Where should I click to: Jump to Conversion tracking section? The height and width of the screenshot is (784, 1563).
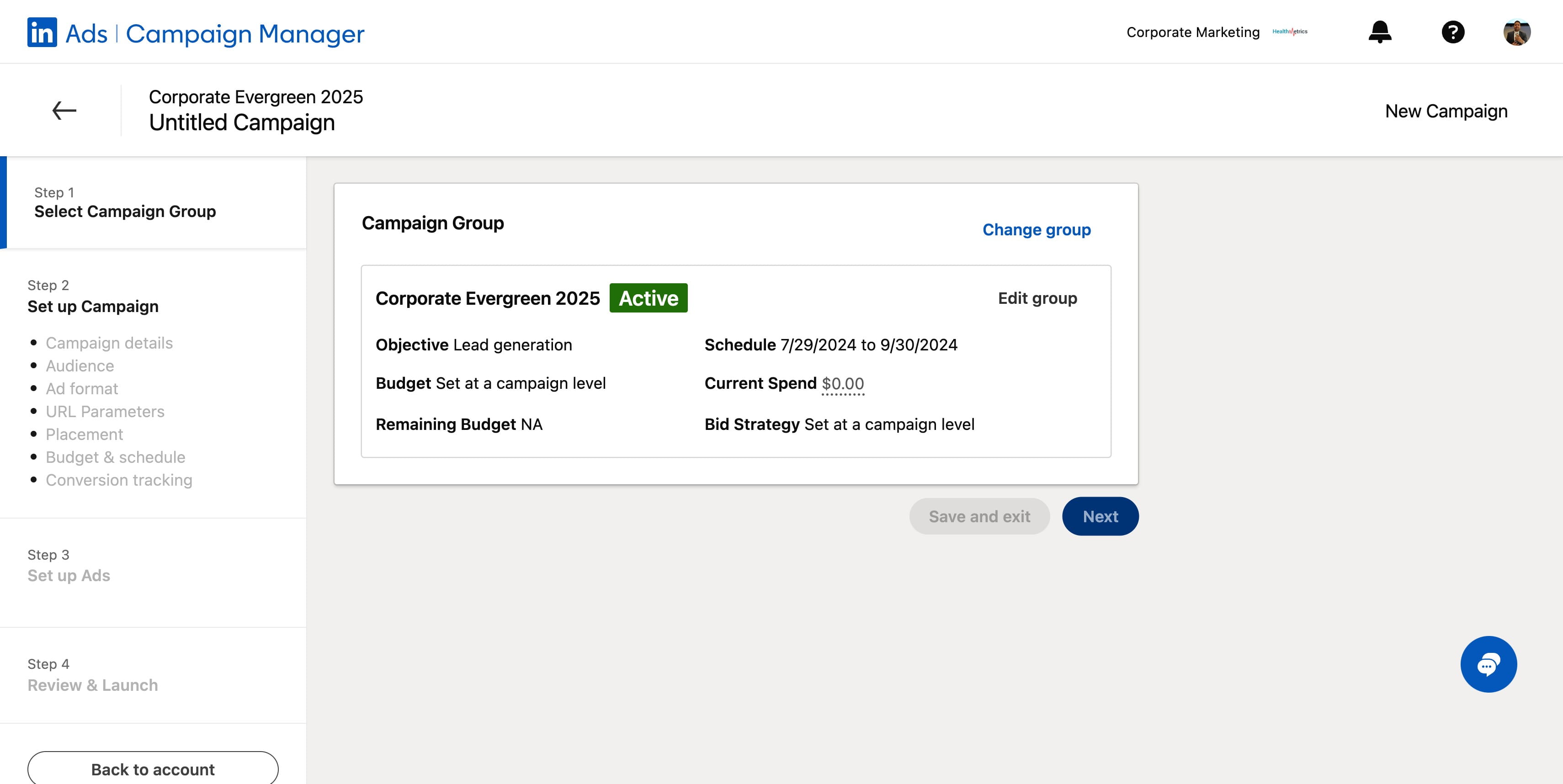pyautogui.click(x=119, y=480)
